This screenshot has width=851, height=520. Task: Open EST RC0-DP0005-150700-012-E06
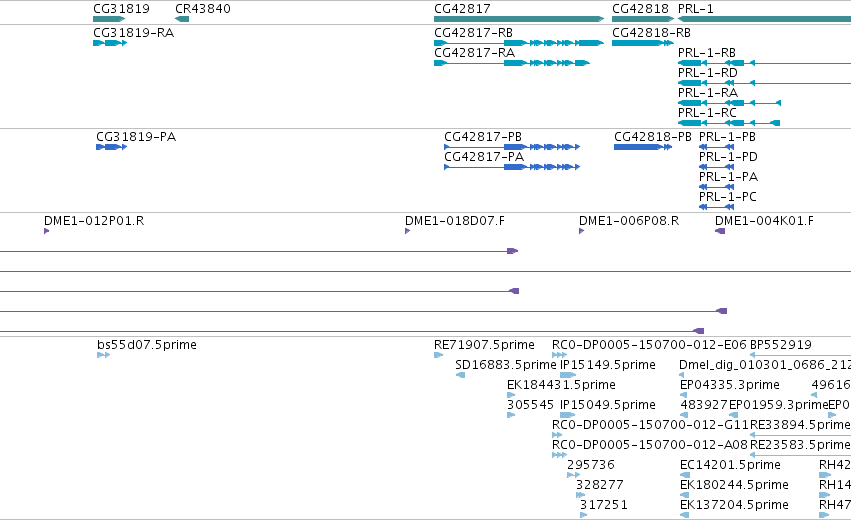560,355
